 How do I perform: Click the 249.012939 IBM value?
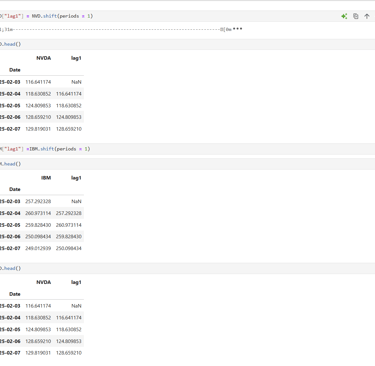(38, 248)
